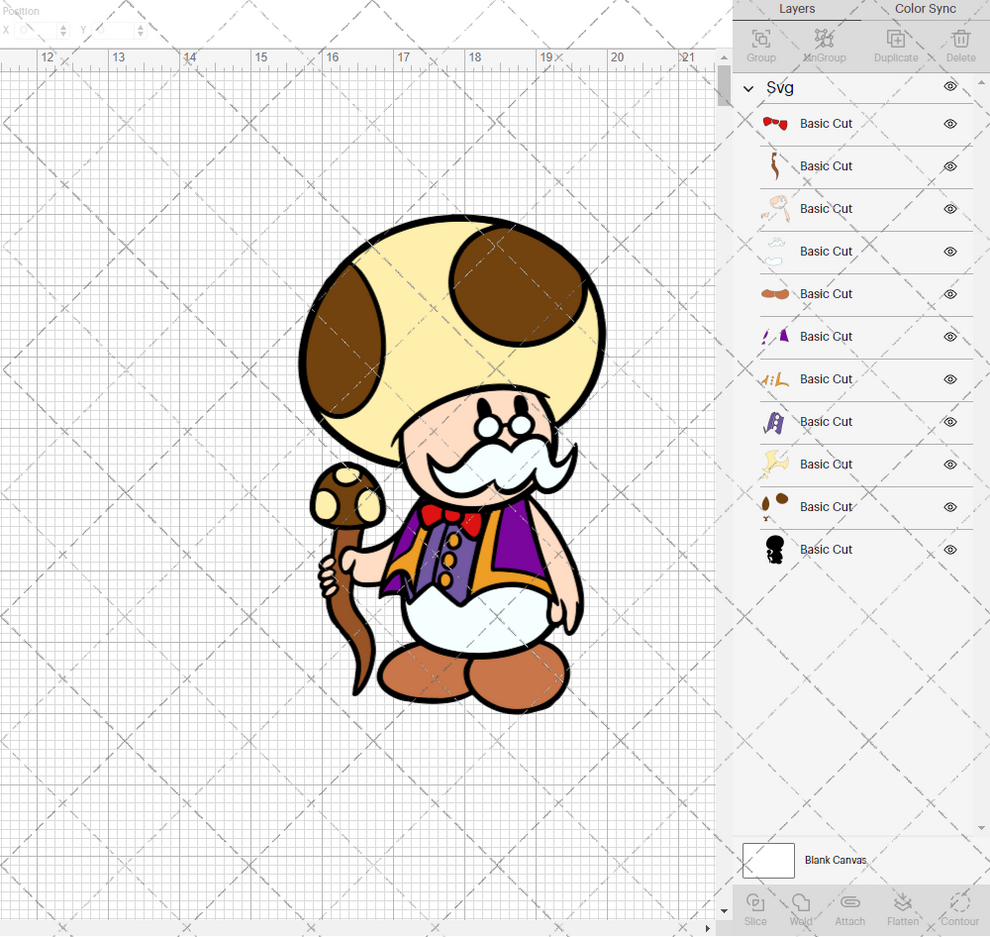Select the Flatten tool

[x=903, y=909]
